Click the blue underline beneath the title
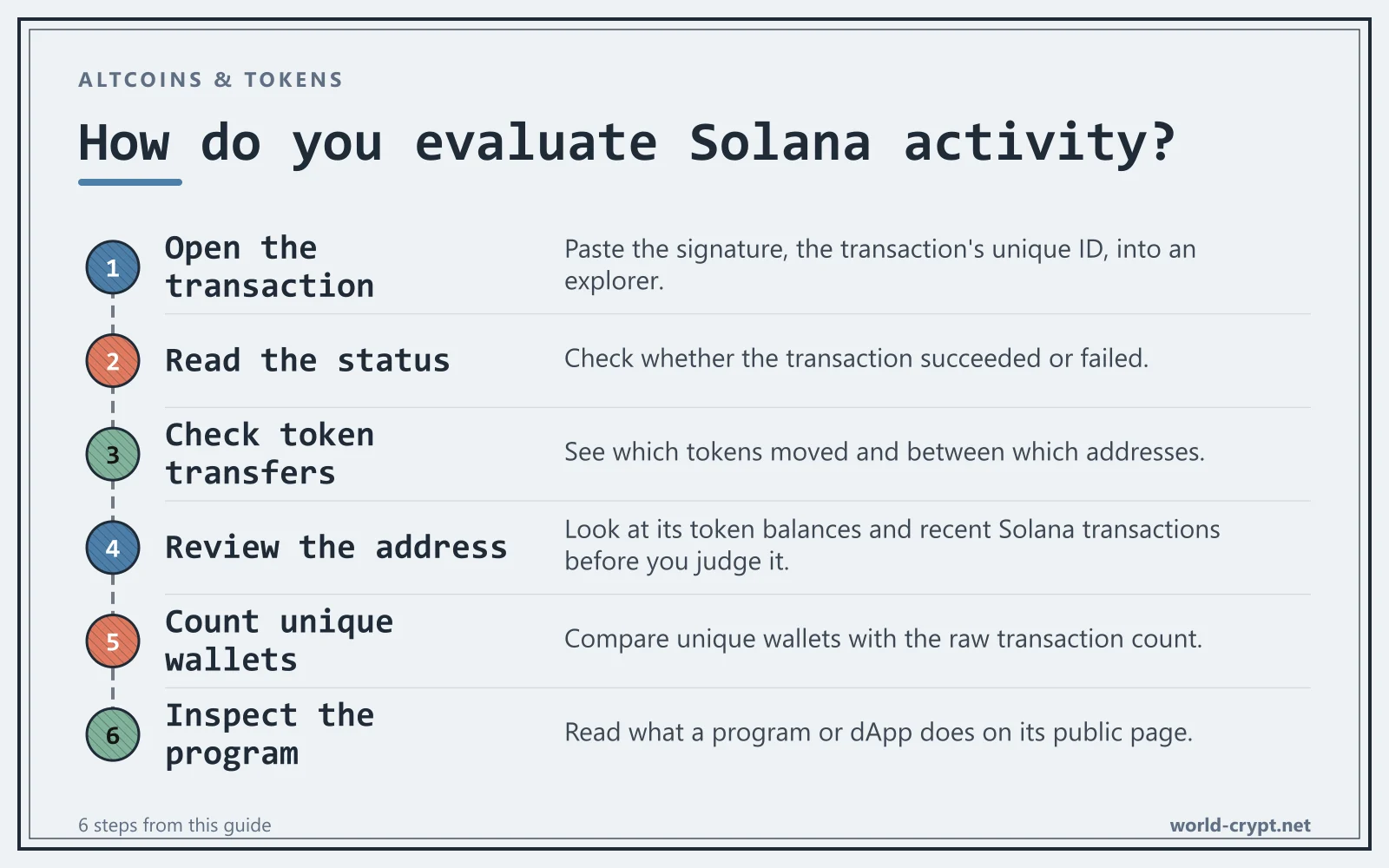The width and height of the screenshot is (1389, 868). pyautogui.click(x=130, y=182)
